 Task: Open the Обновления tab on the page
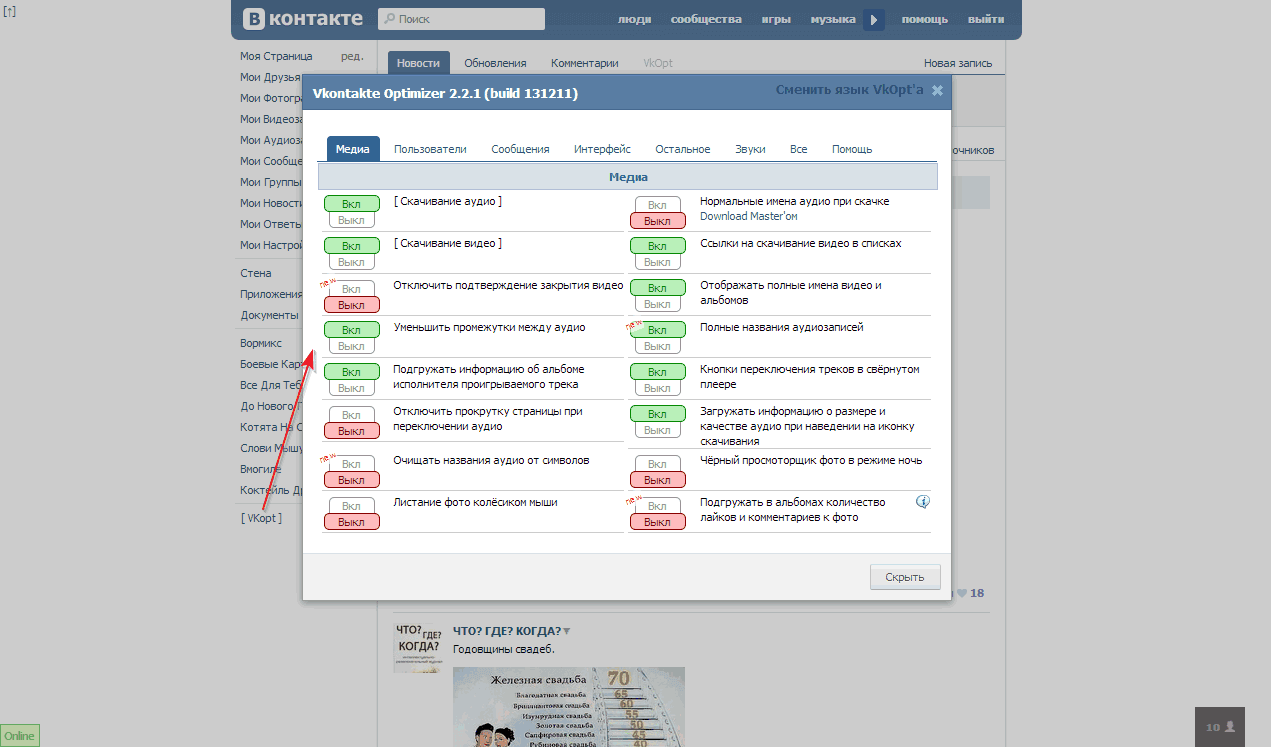click(495, 63)
